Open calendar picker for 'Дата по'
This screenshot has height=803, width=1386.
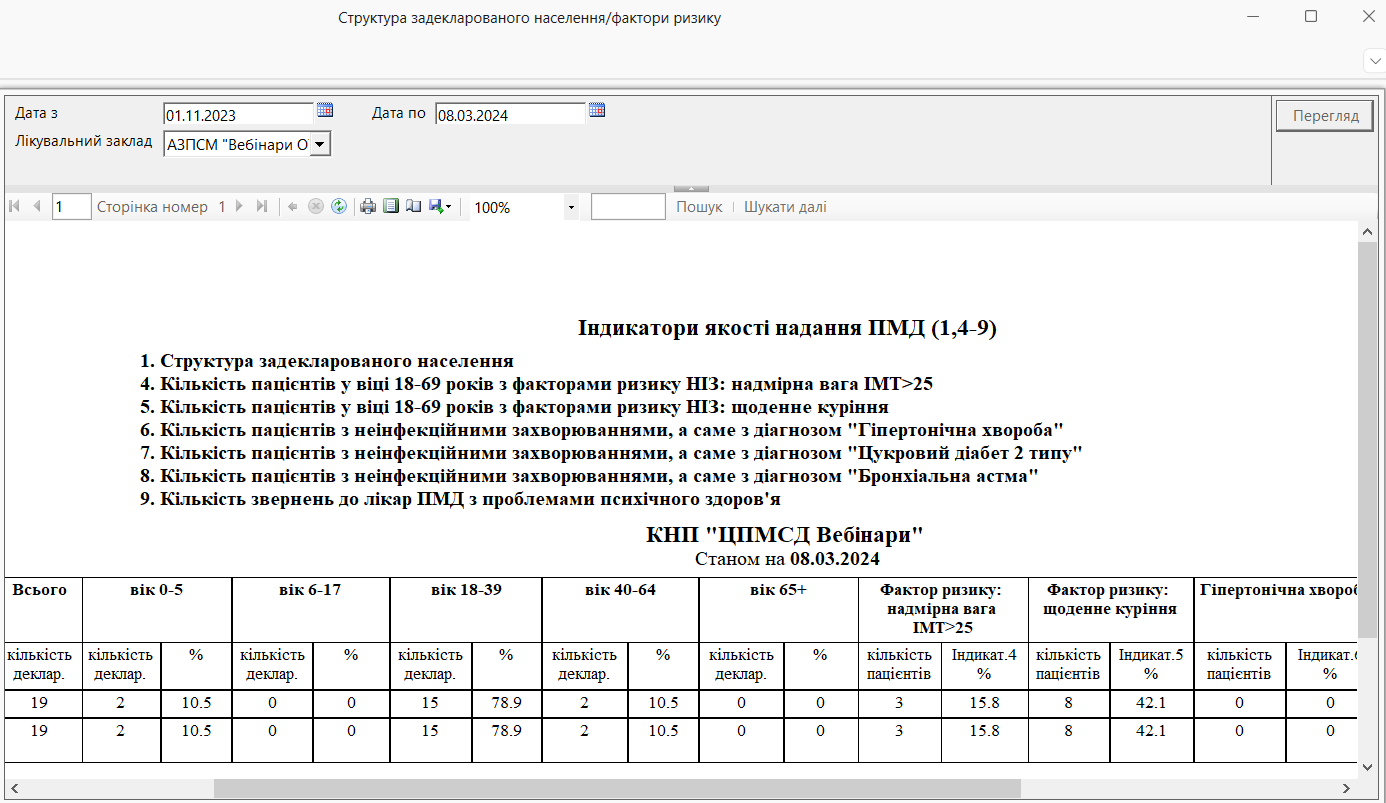click(597, 110)
